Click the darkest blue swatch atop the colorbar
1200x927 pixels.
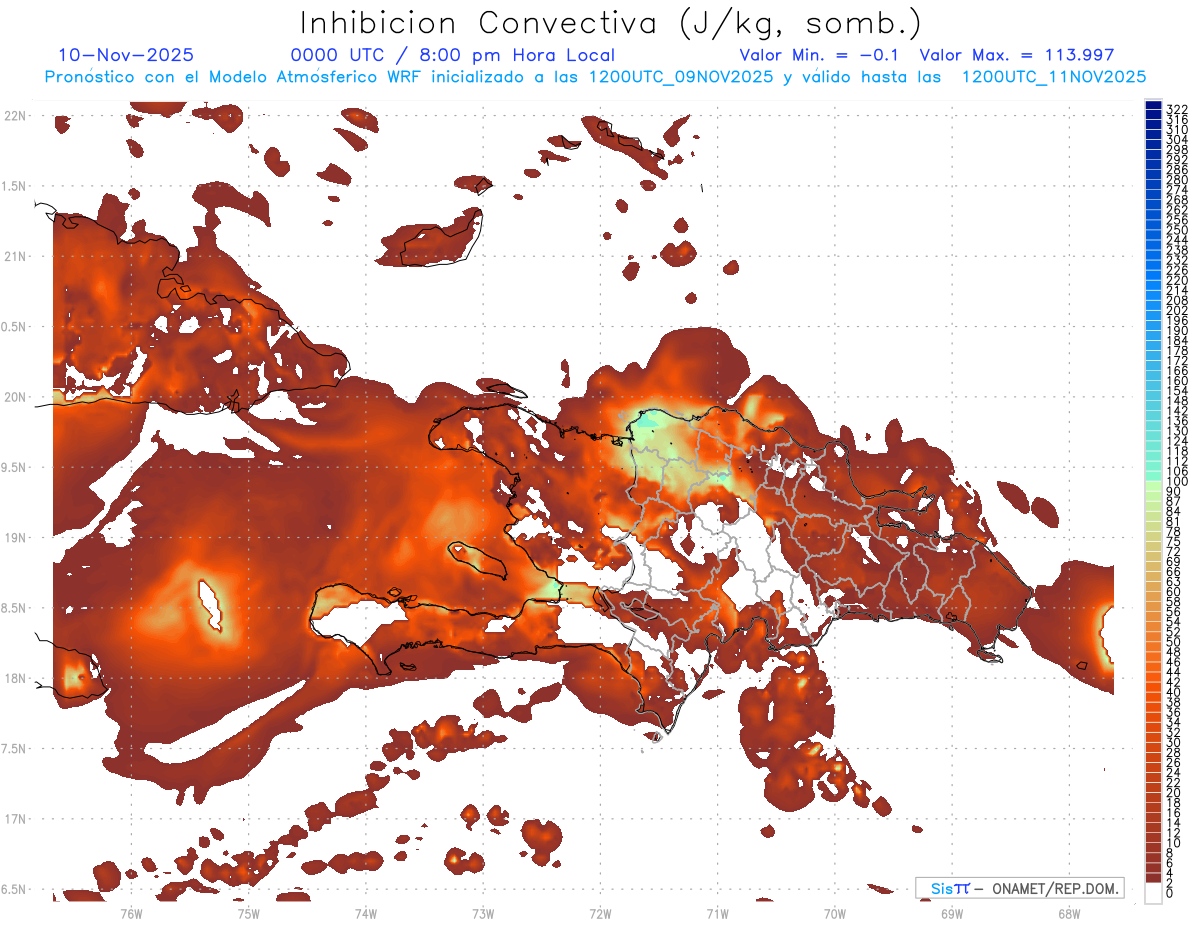tap(1153, 105)
